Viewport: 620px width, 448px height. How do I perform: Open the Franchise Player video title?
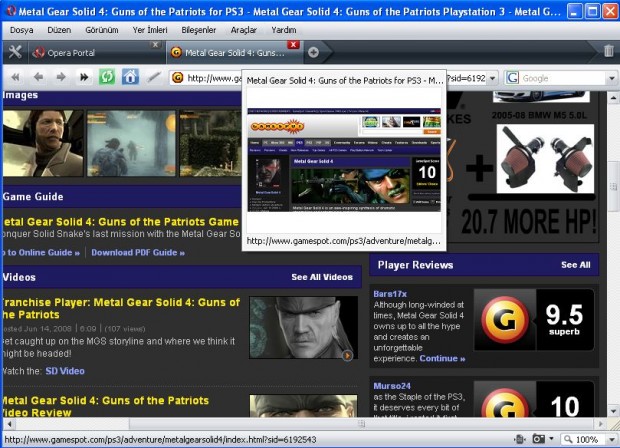pyautogui.click(x=121, y=308)
